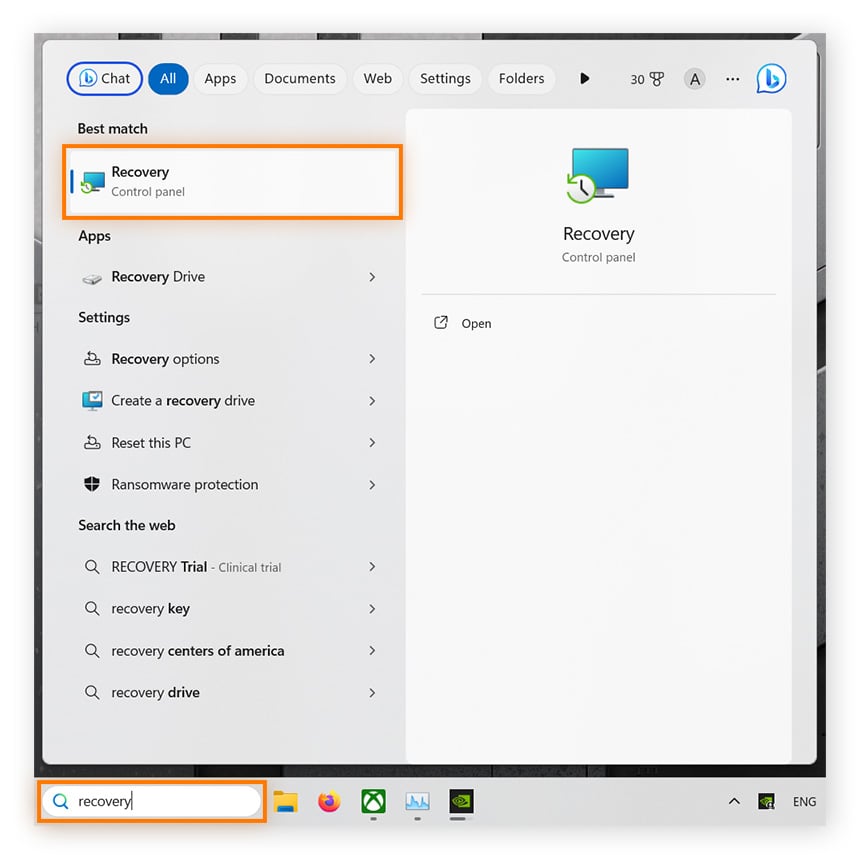Screen dimensions: 860x858
Task: Show hidden system tray icons
Action: point(734,801)
